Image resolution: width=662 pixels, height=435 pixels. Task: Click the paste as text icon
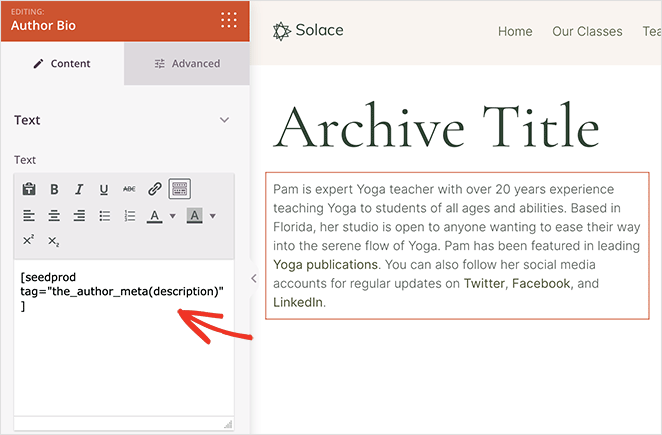click(x=29, y=189)
